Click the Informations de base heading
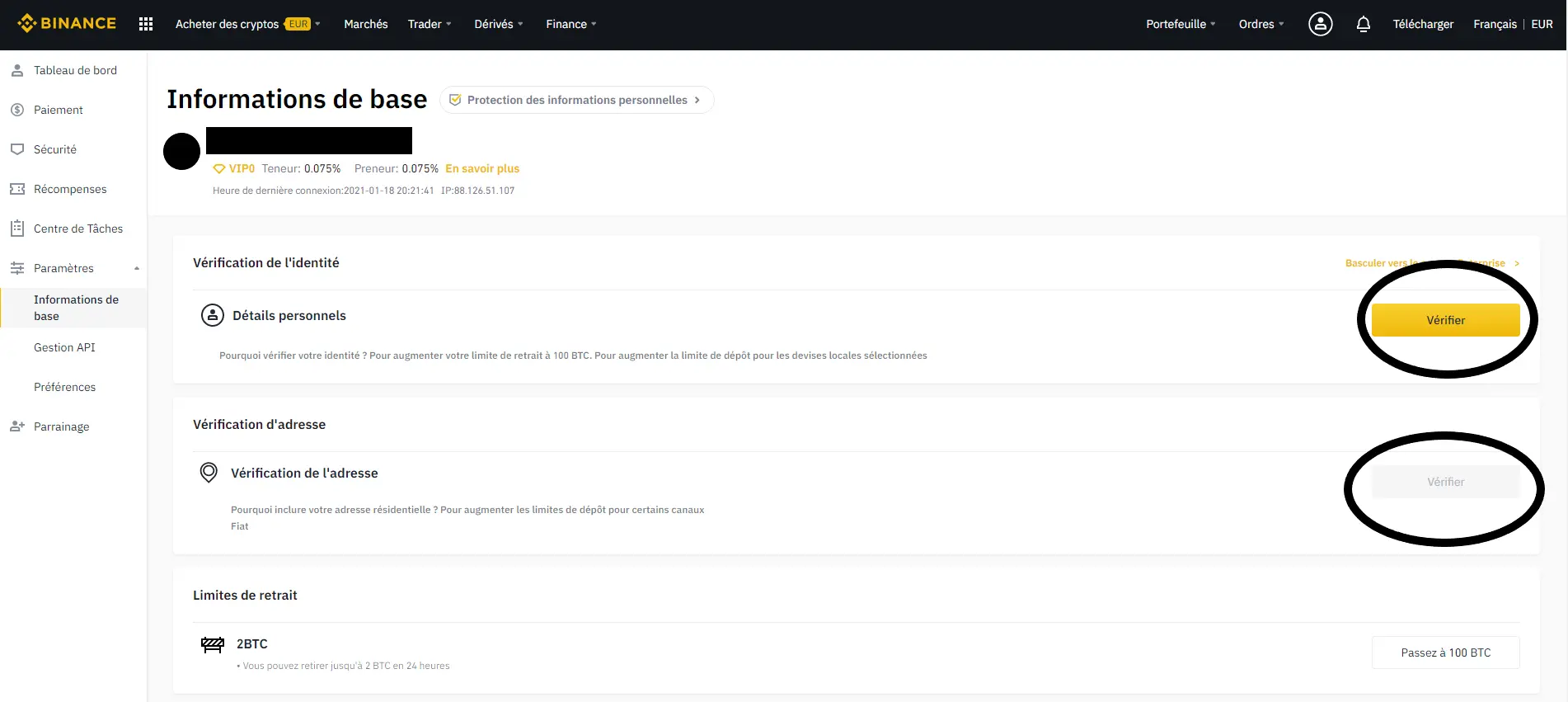Viewport: 1568px width, 702px height. click(297, 99)
